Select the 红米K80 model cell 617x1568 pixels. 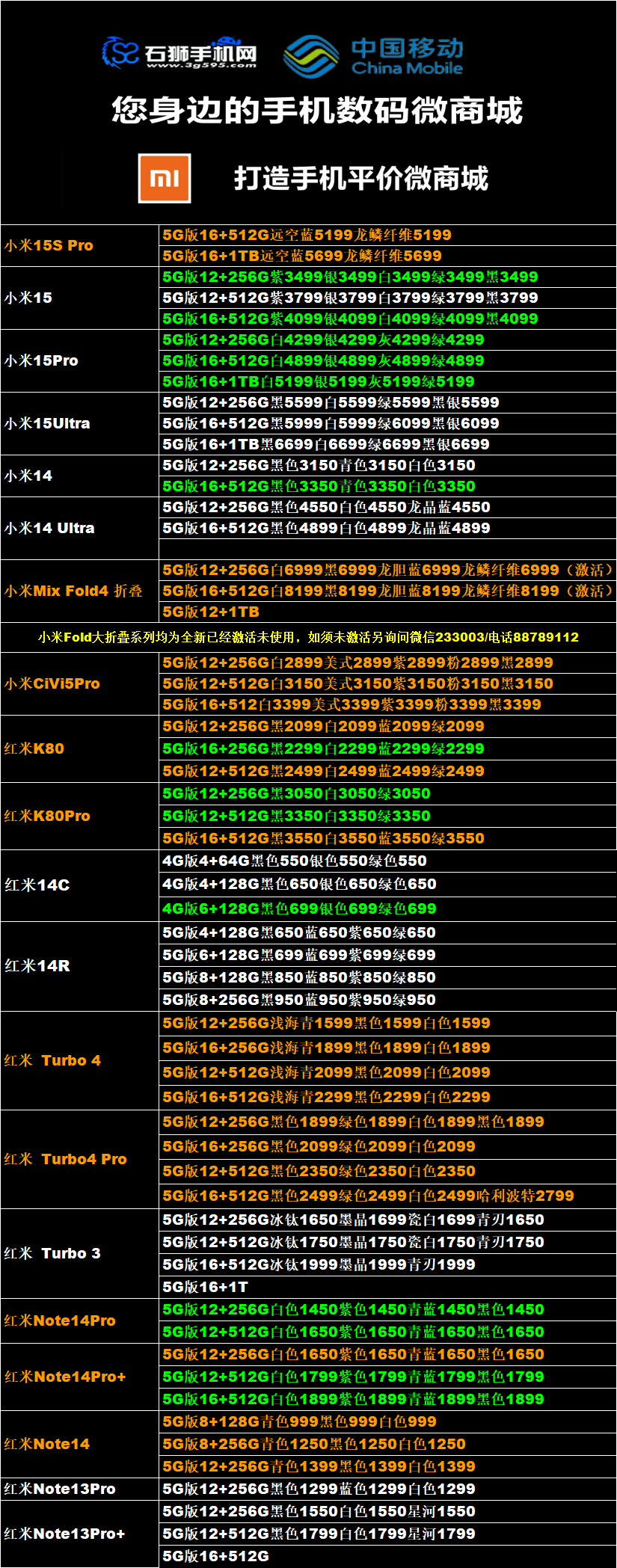(x=80, y=748)
